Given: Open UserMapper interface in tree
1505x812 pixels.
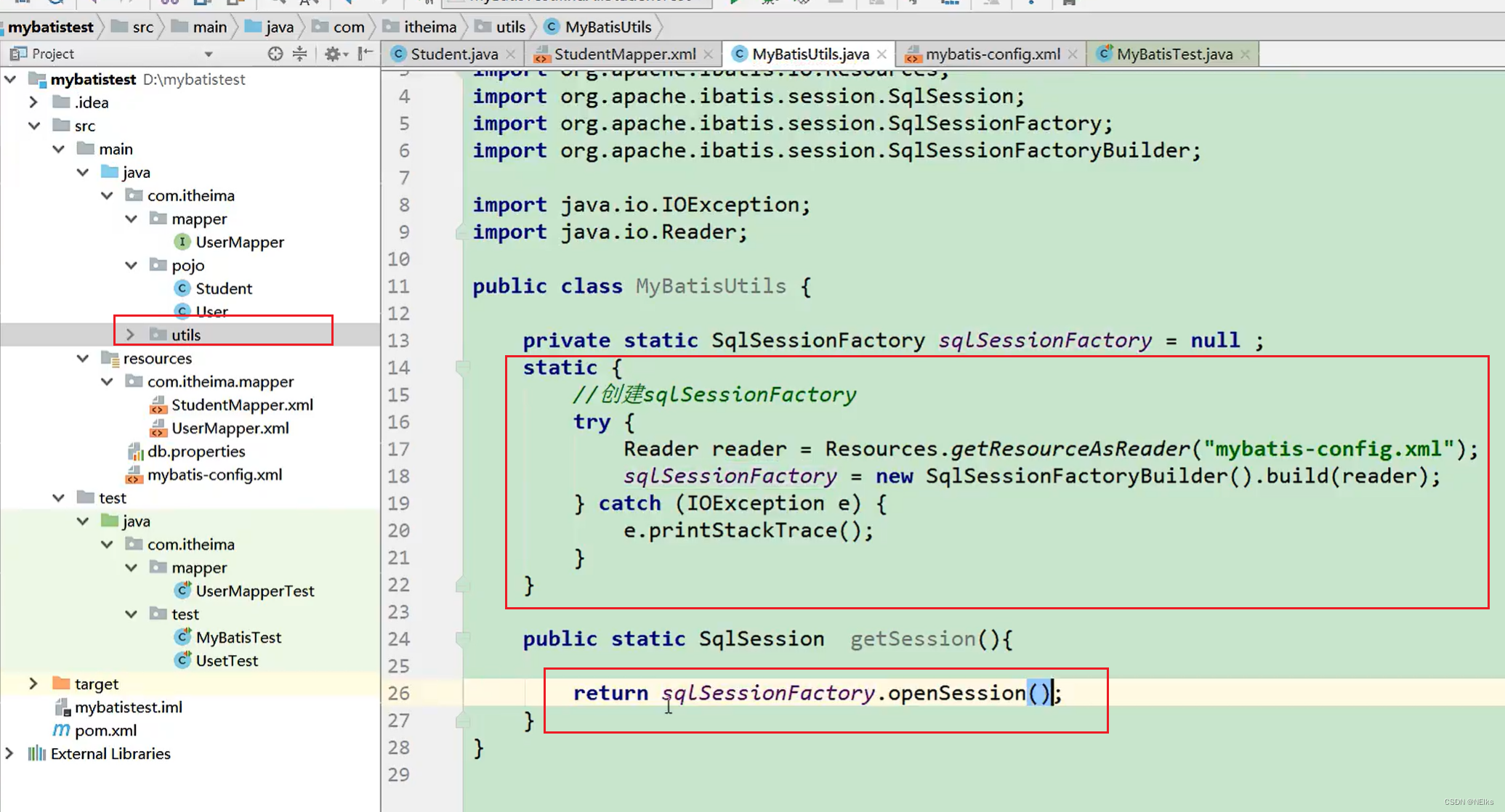Looking at the screenshot, I should coord(239,242).
